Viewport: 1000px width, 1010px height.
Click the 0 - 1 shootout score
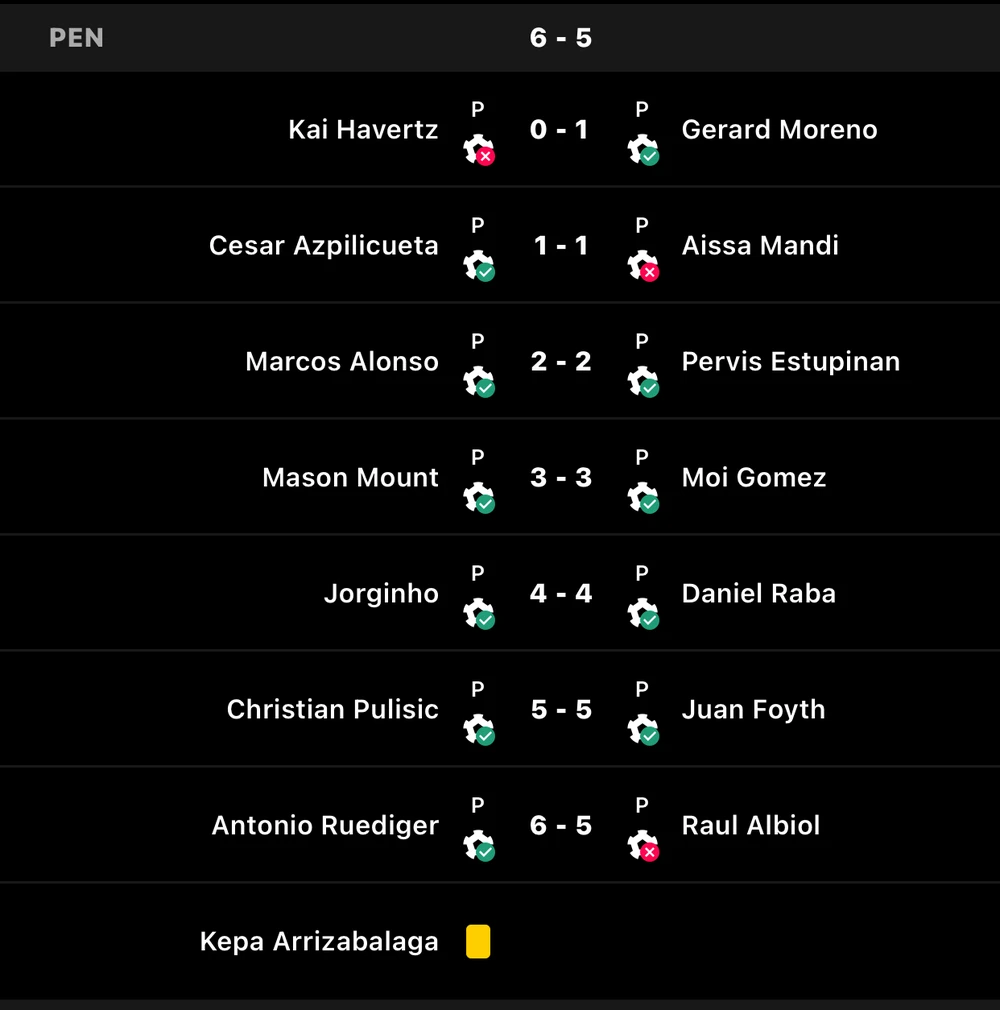point(561,130)
